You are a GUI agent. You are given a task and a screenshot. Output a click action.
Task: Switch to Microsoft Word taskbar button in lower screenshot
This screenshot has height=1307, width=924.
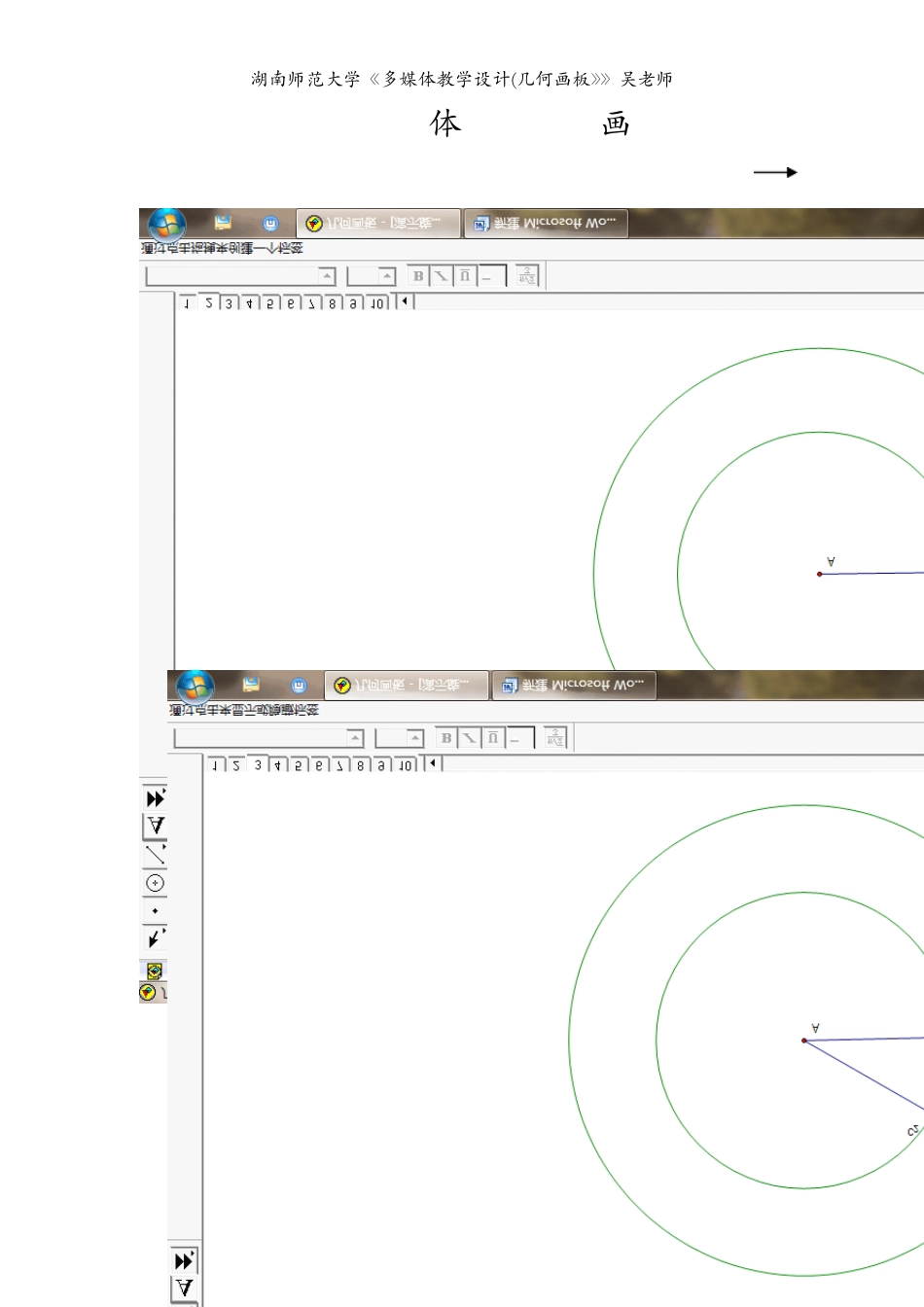click(574, 686)
